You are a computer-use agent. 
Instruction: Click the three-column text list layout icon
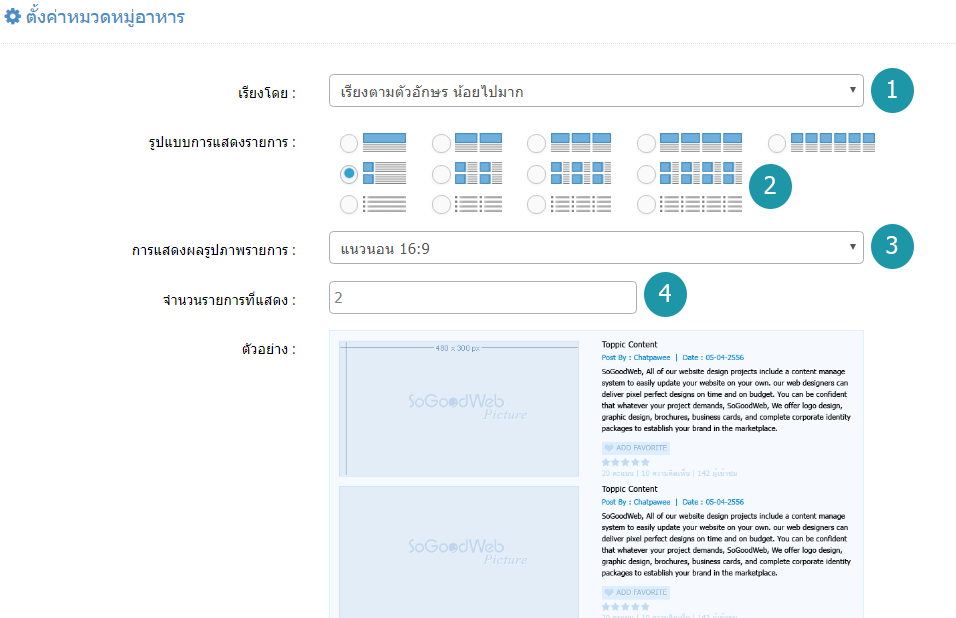[580, 204]
